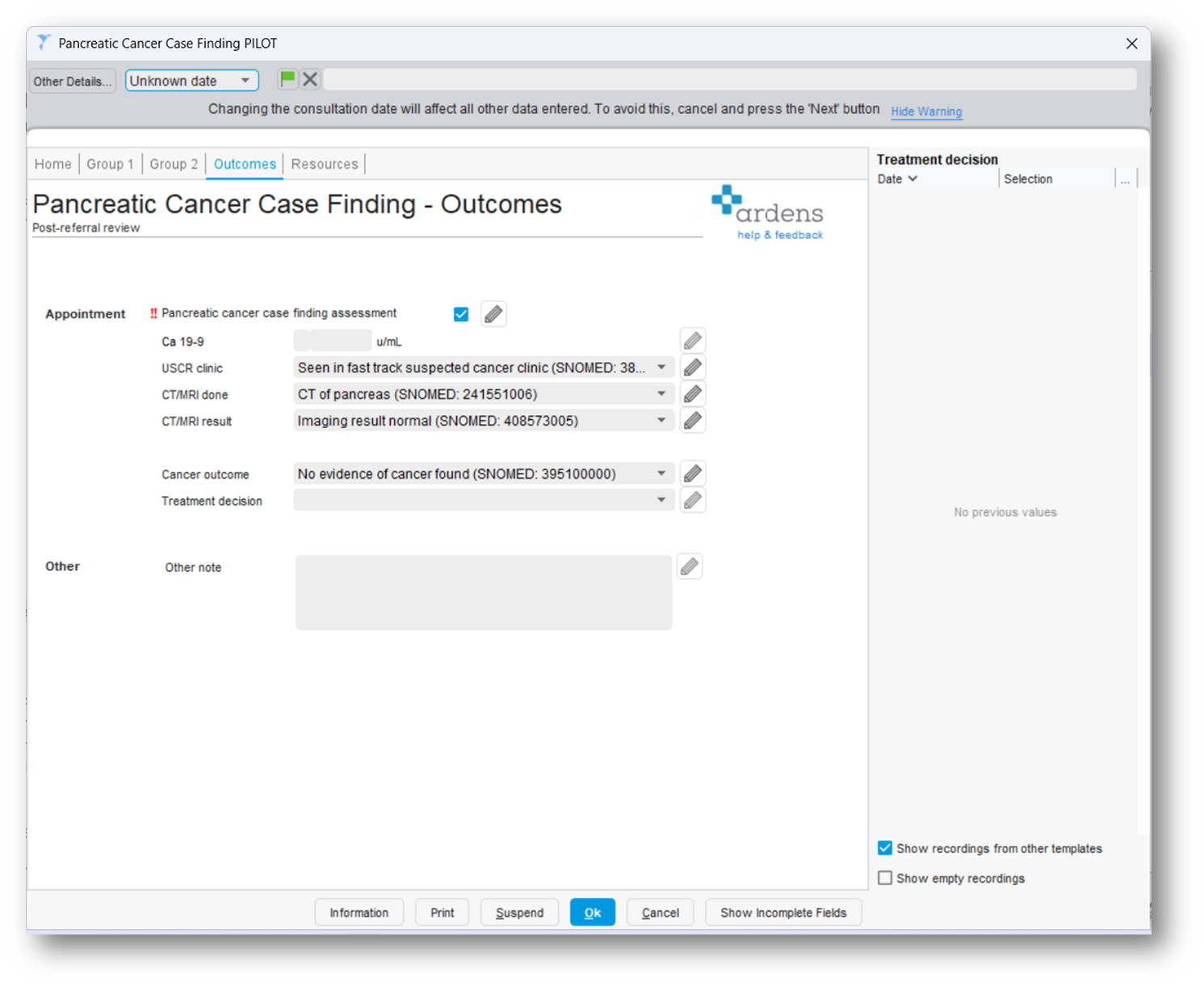Click the application icon in title bar
The height and width of the screenshot is (987, 1204).
pyautogui.click(x=44, y=43)
